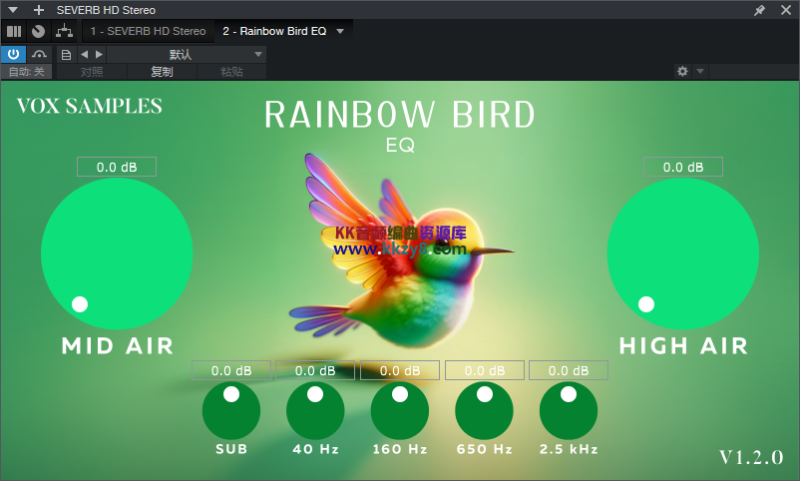Click the macro knob icon in the header
Viewport: 800px width, 481px height.
point(38,32)
